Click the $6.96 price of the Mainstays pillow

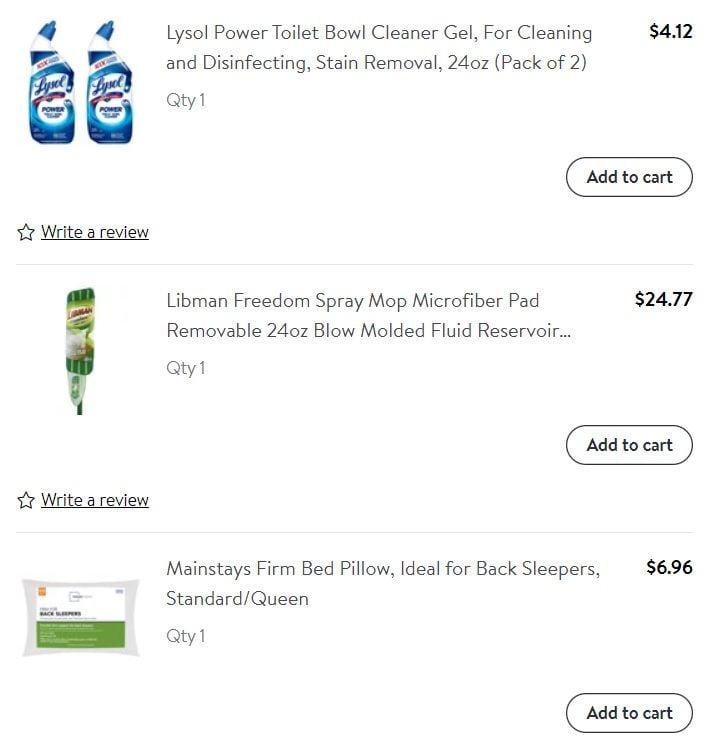(x=669, y=567)
